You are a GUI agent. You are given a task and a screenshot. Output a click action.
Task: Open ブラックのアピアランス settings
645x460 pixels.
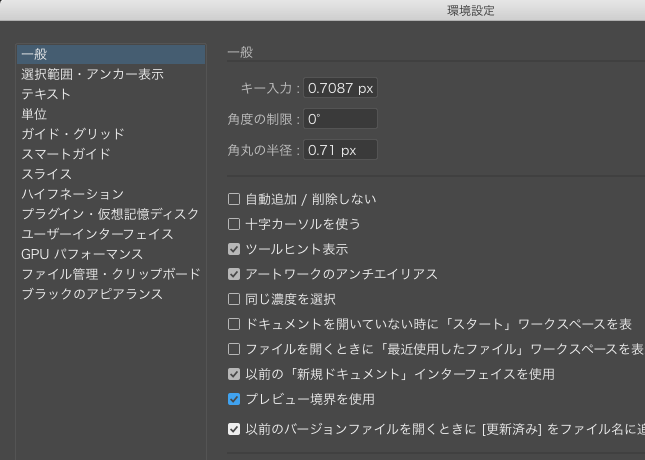(111, 294)
